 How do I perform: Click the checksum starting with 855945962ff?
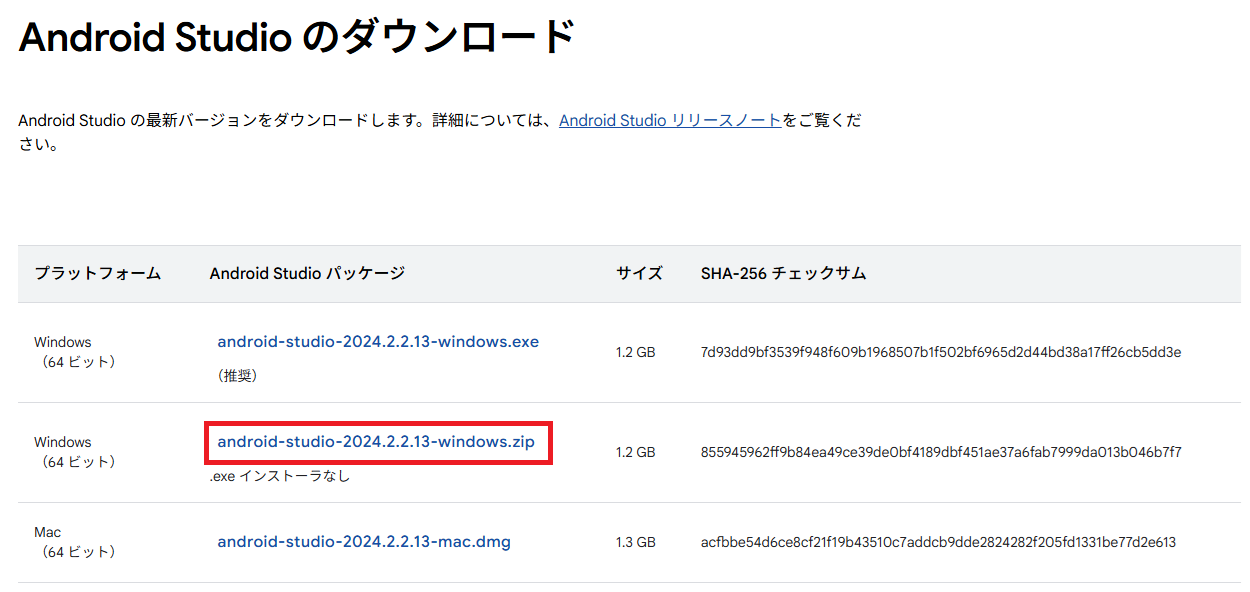pyautogui.click(x=941, y=452)
